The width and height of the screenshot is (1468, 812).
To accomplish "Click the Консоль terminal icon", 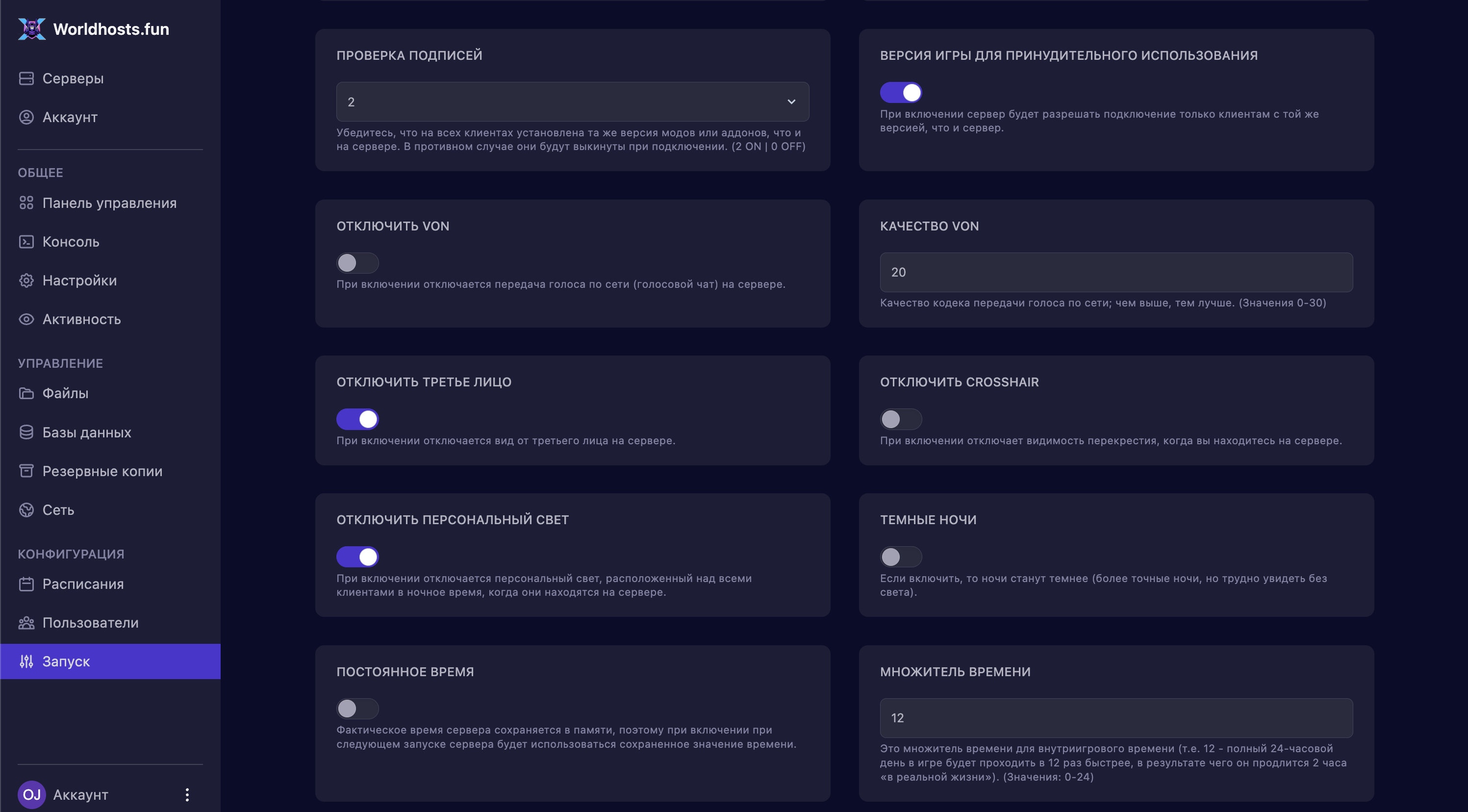I will point(26,242).
